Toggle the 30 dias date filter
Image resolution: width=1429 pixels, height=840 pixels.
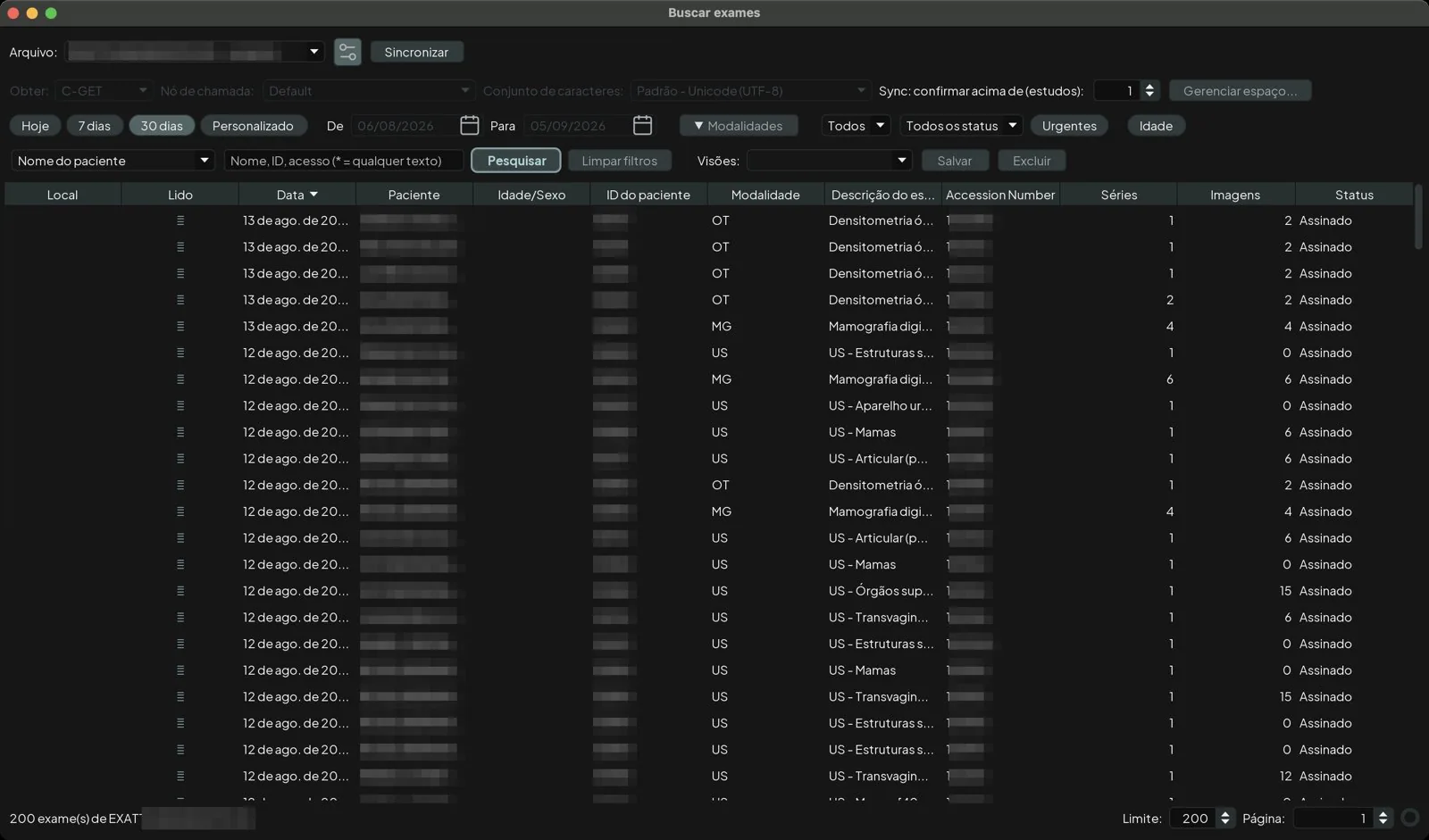click(162, 126)
